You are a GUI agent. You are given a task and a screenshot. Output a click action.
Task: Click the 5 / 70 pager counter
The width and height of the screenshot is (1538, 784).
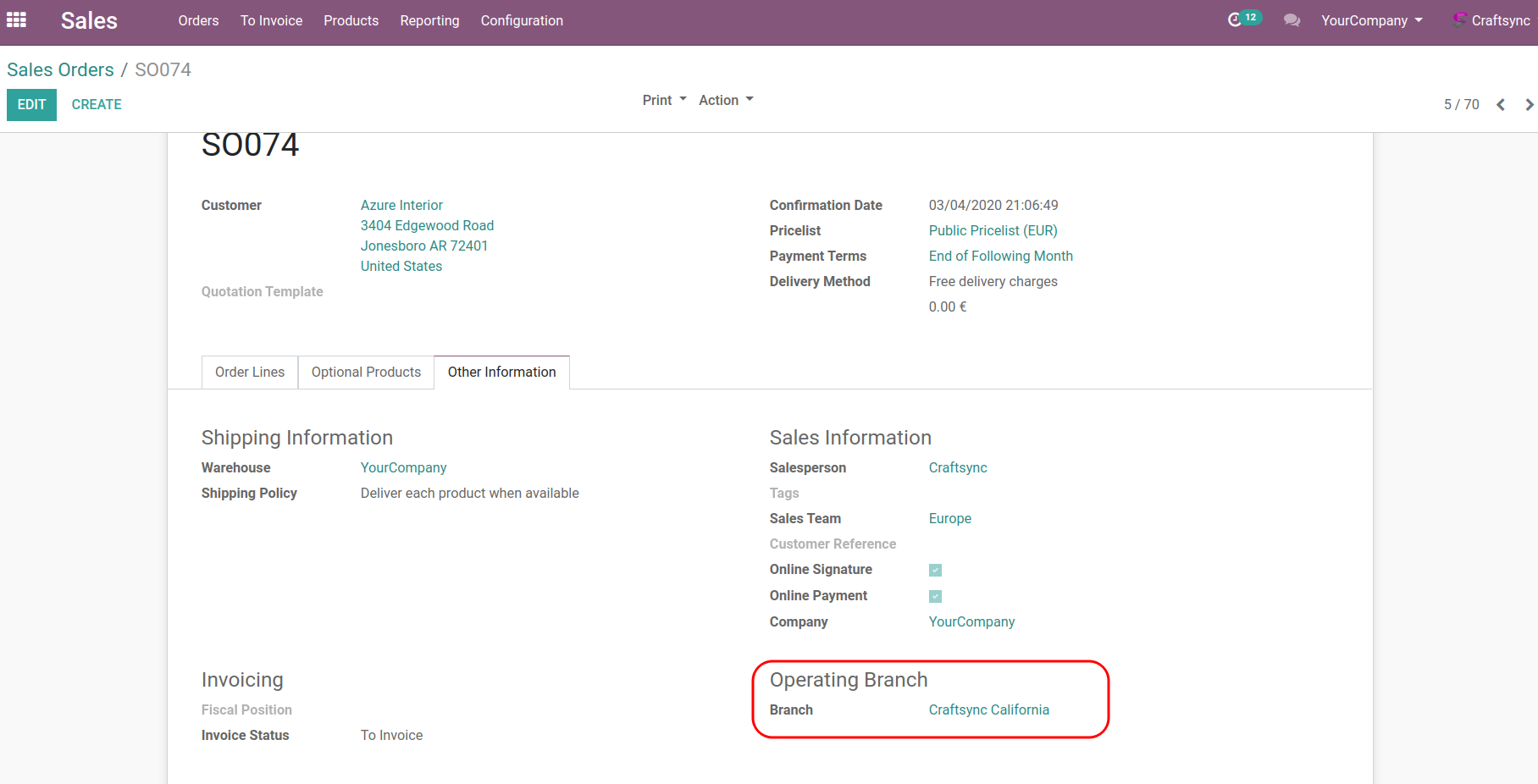tap(1461, 105)
